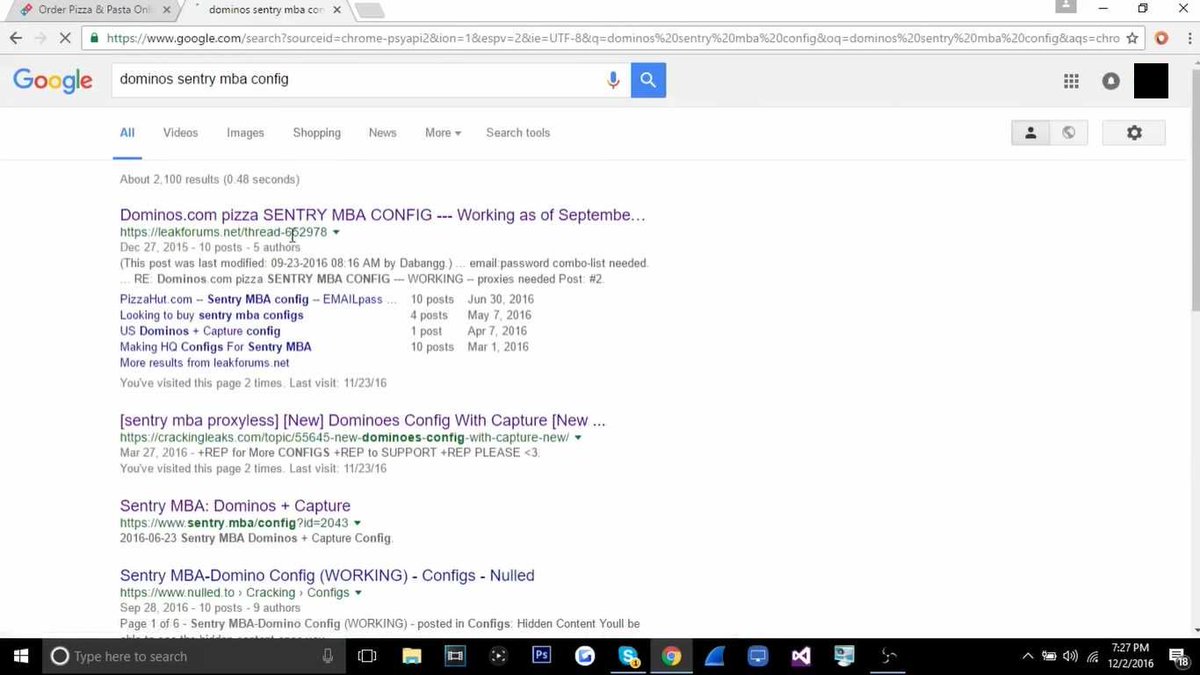Click More results from leakforums.net

(205, 363)
